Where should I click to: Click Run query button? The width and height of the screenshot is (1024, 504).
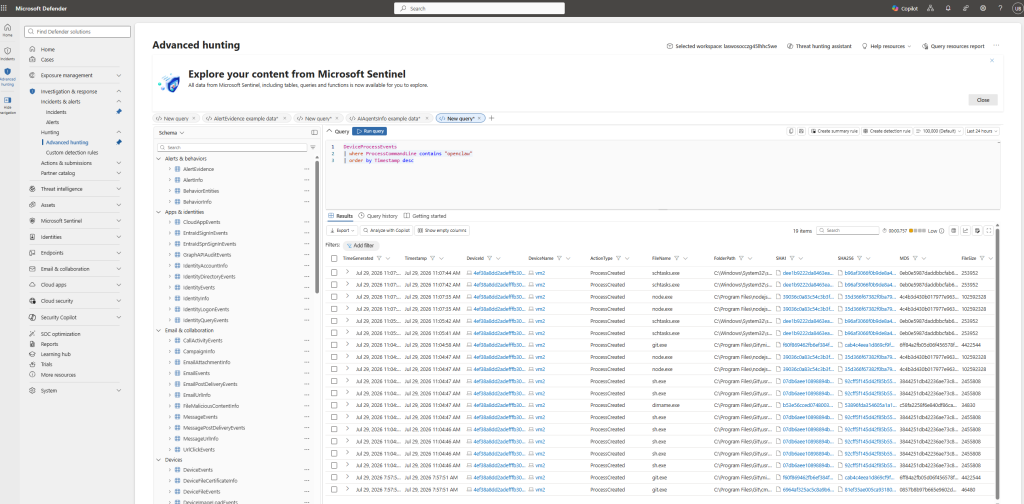pyautogui.click(x=370, y=131)
